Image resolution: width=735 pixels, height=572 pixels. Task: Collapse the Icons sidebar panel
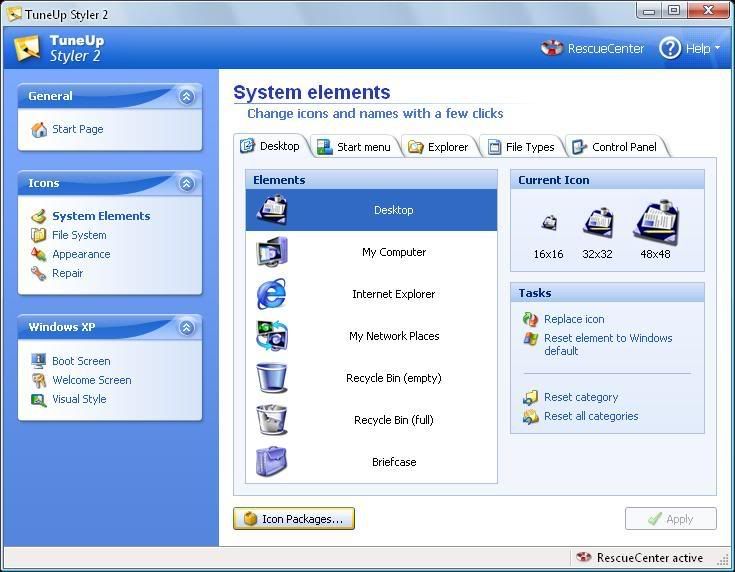point(186,184)
